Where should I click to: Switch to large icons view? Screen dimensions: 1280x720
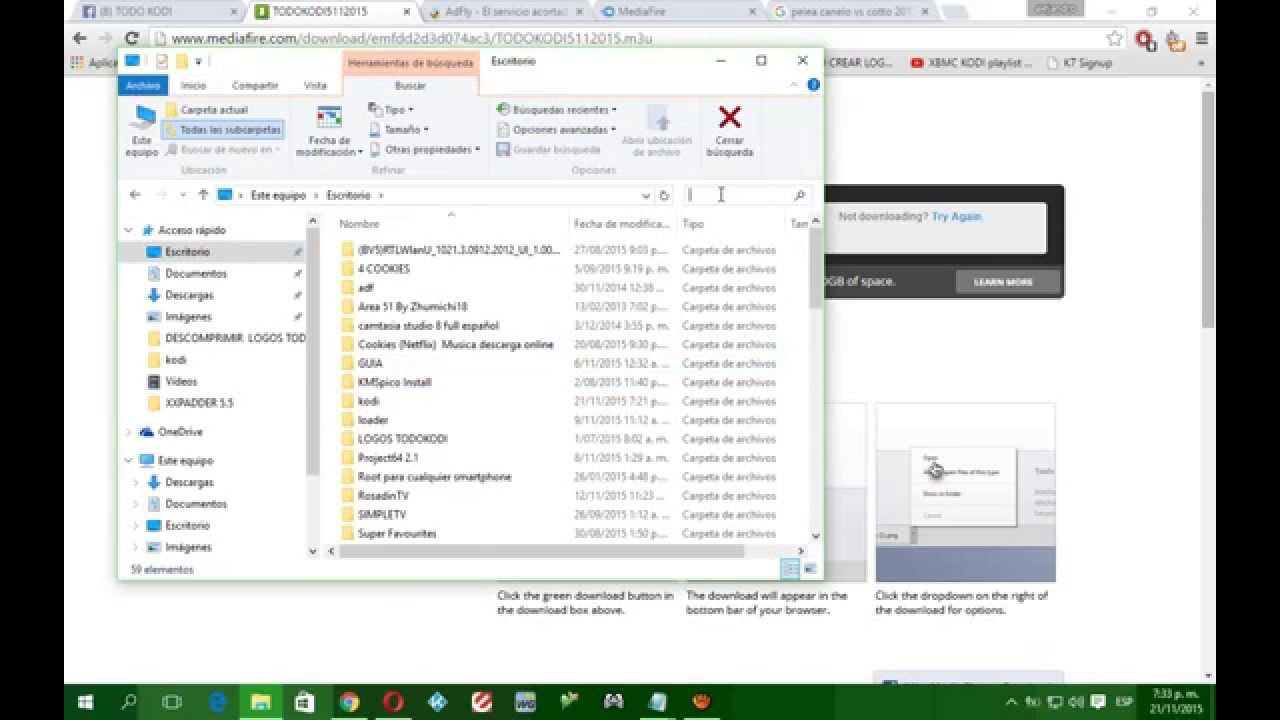tap(811, 569)
